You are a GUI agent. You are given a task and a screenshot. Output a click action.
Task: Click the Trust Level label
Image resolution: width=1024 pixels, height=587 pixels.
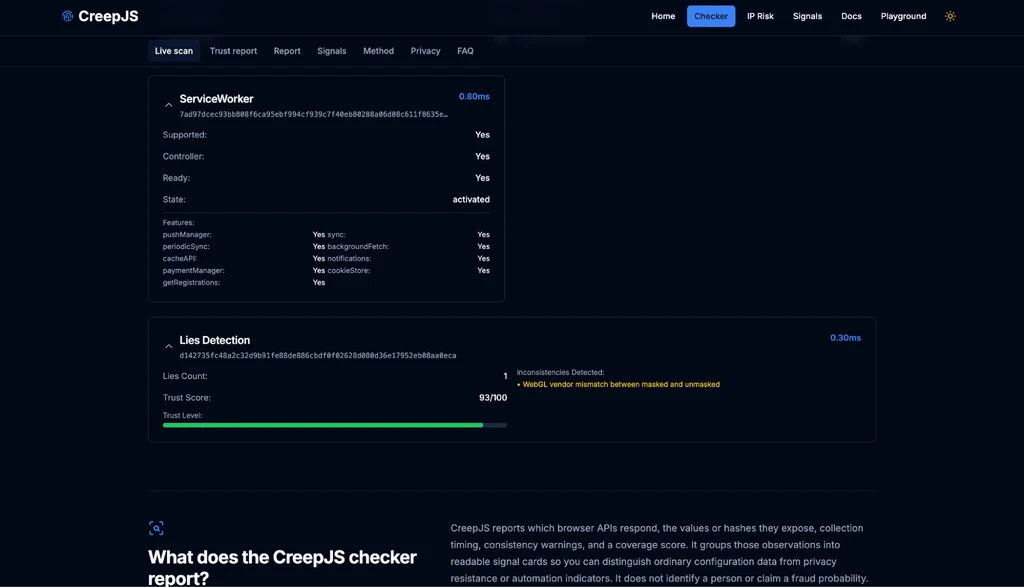pyautogui.click(x=182, y=415)
